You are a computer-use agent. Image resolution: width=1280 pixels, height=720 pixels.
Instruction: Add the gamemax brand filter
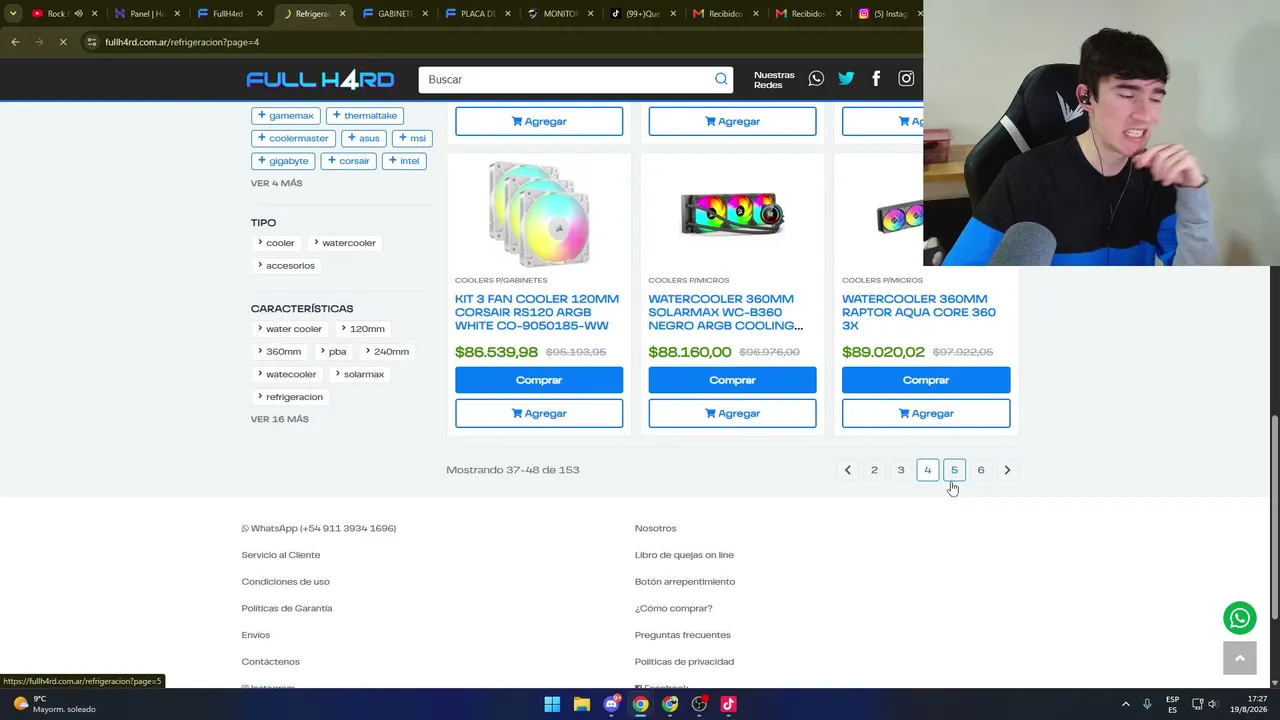(x=286, y=115)
